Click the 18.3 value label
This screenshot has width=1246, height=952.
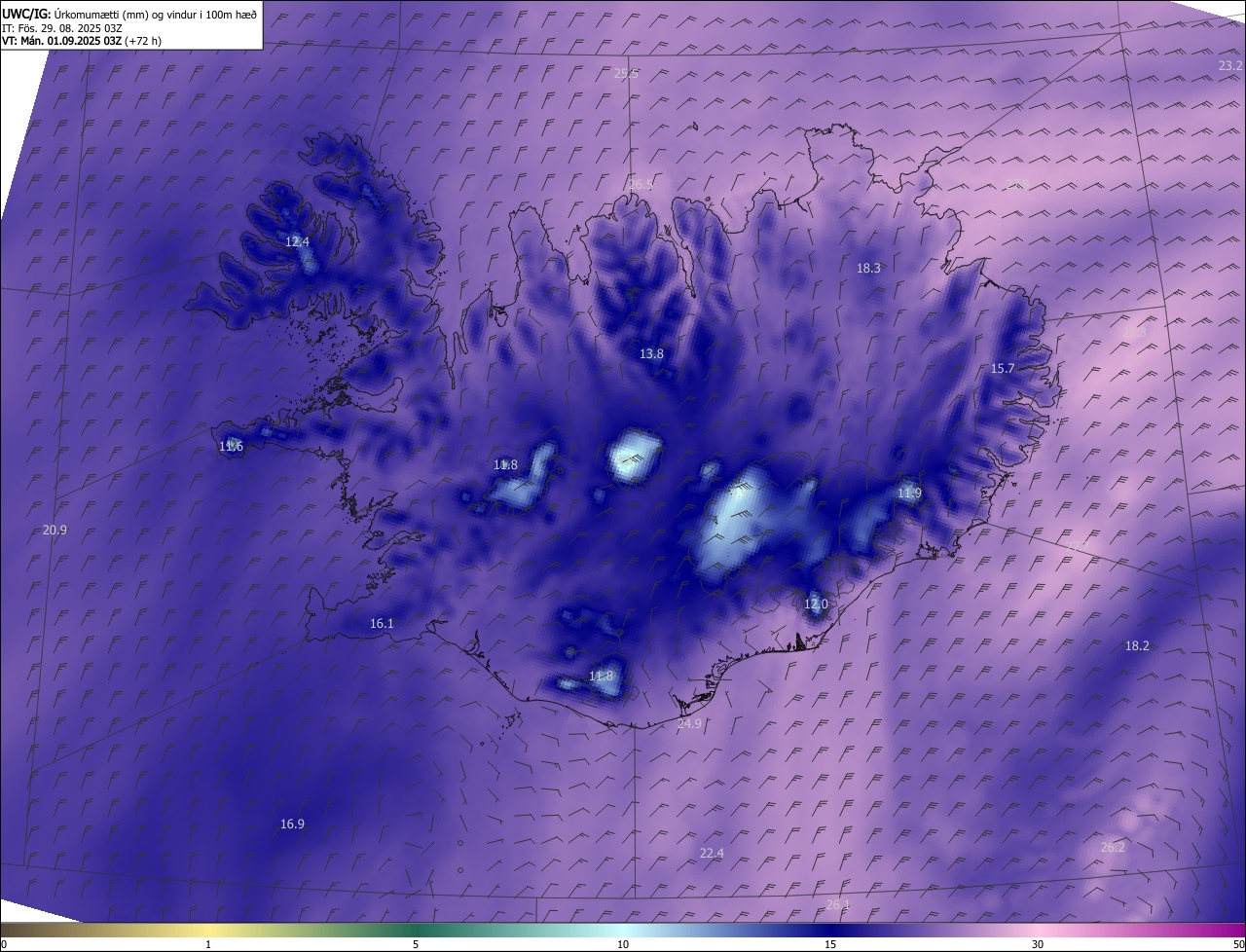click(868, 268)
